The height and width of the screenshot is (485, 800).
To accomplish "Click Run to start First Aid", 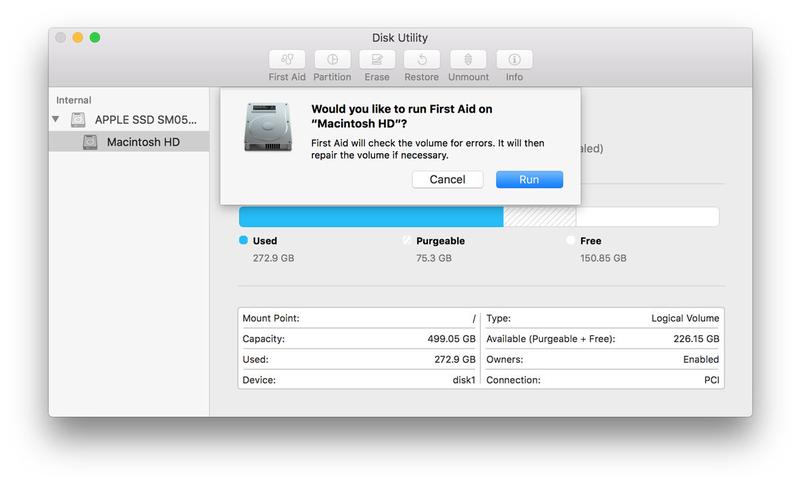I will pyautogui.click(x=529, y=179).
